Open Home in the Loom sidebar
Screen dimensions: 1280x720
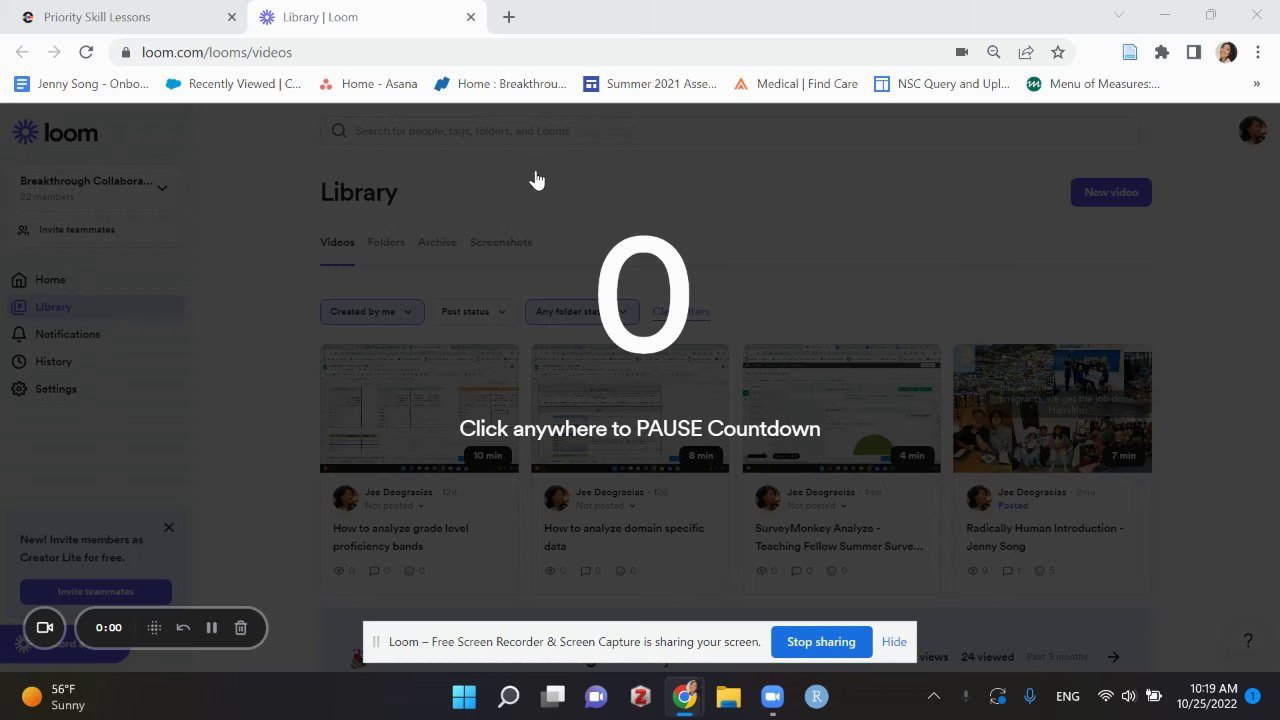coord(50,280)
